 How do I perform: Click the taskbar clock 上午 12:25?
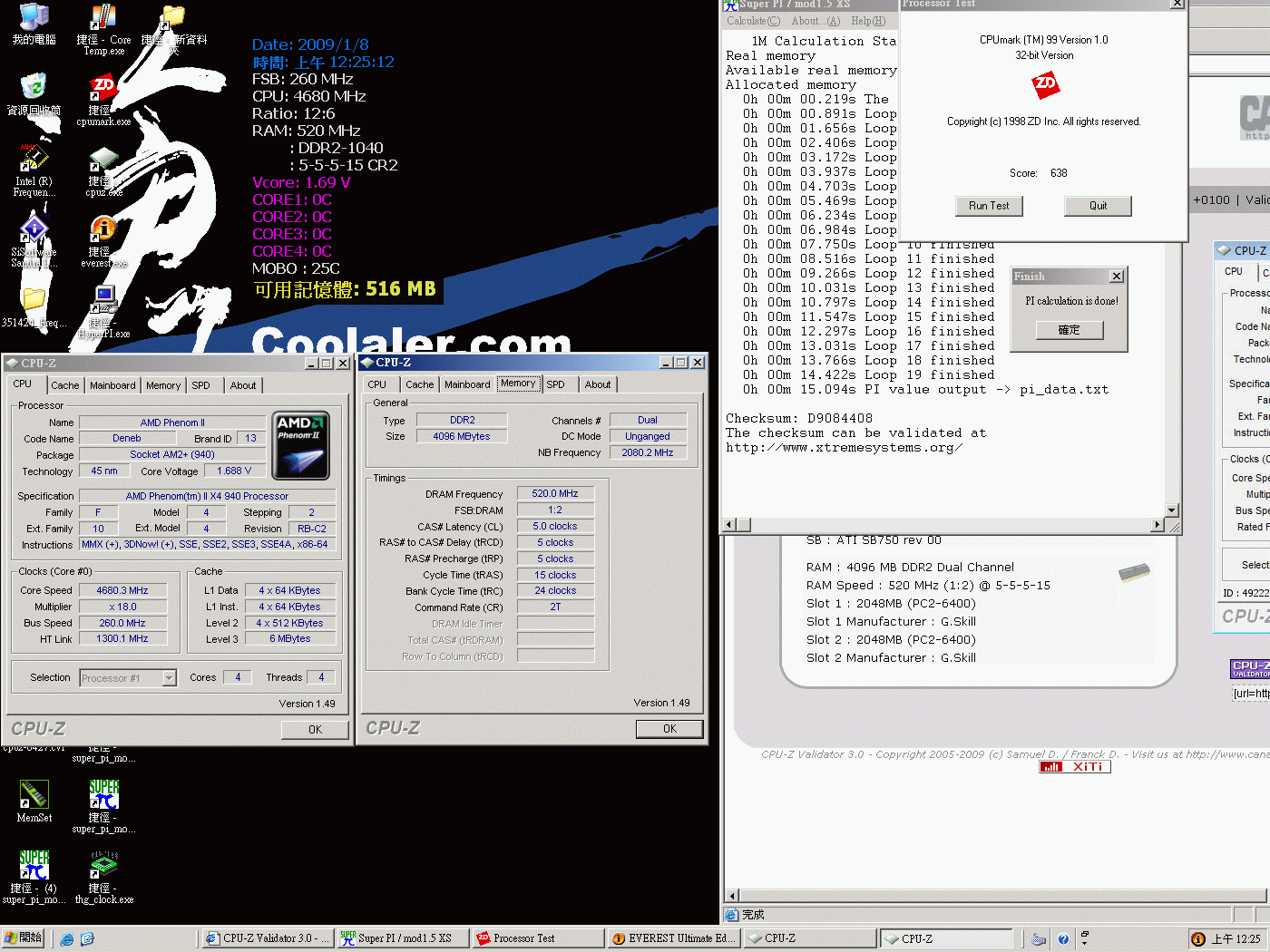click(1236, 939)
